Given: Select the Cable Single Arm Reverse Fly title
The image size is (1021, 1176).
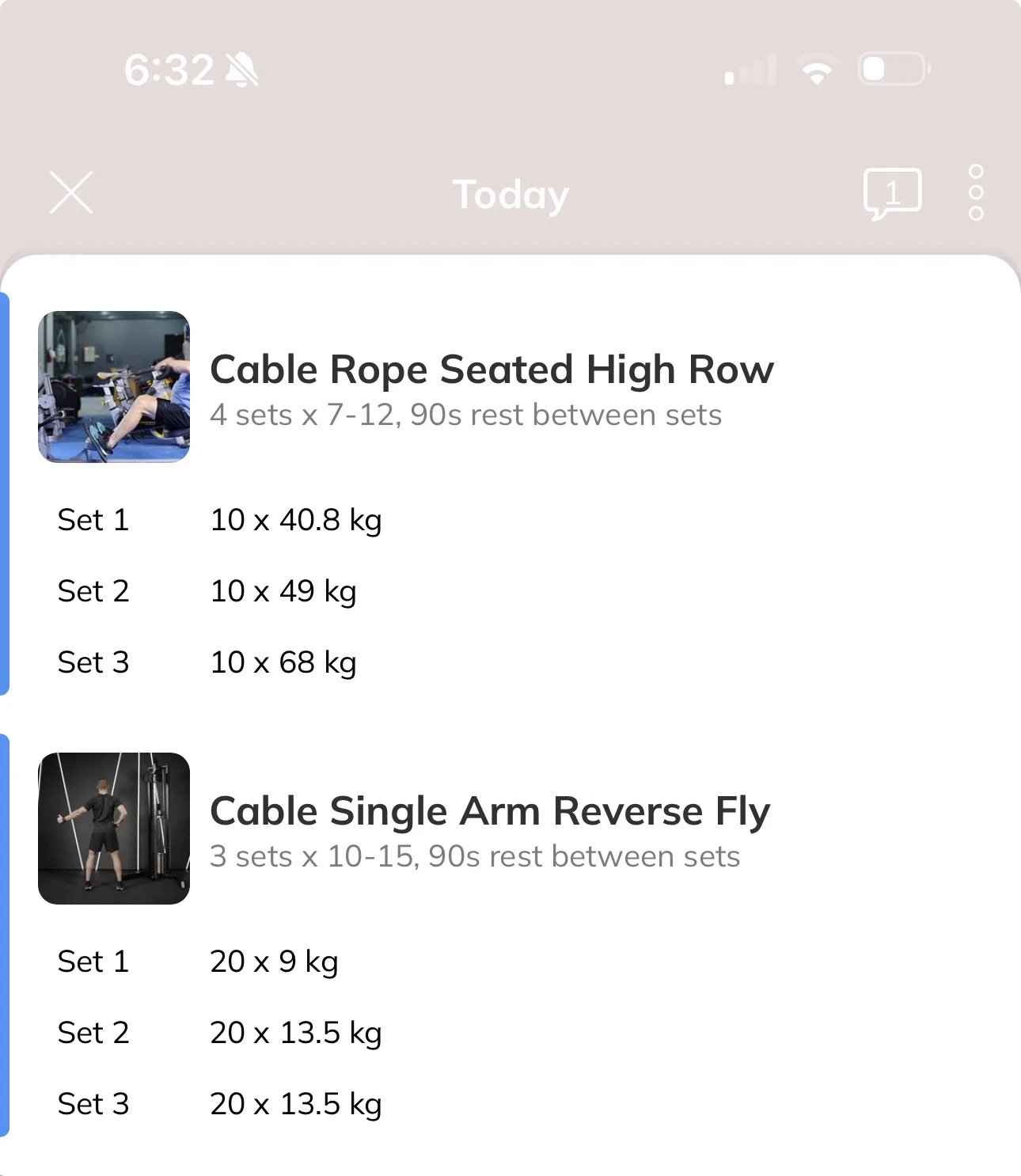Looking at the screenshot, I should [x=490, y=811].
